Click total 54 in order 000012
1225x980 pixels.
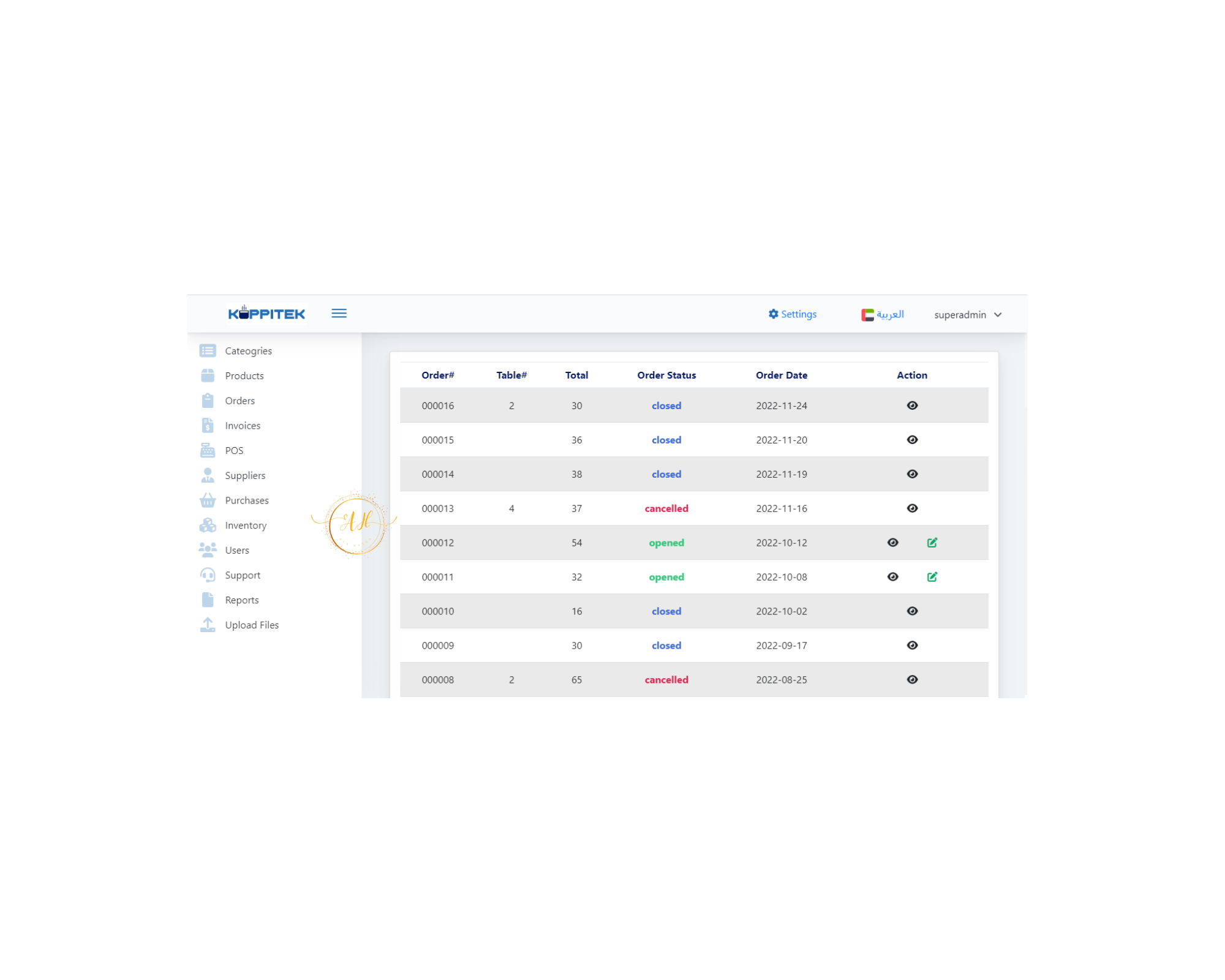tap(576, 543)
